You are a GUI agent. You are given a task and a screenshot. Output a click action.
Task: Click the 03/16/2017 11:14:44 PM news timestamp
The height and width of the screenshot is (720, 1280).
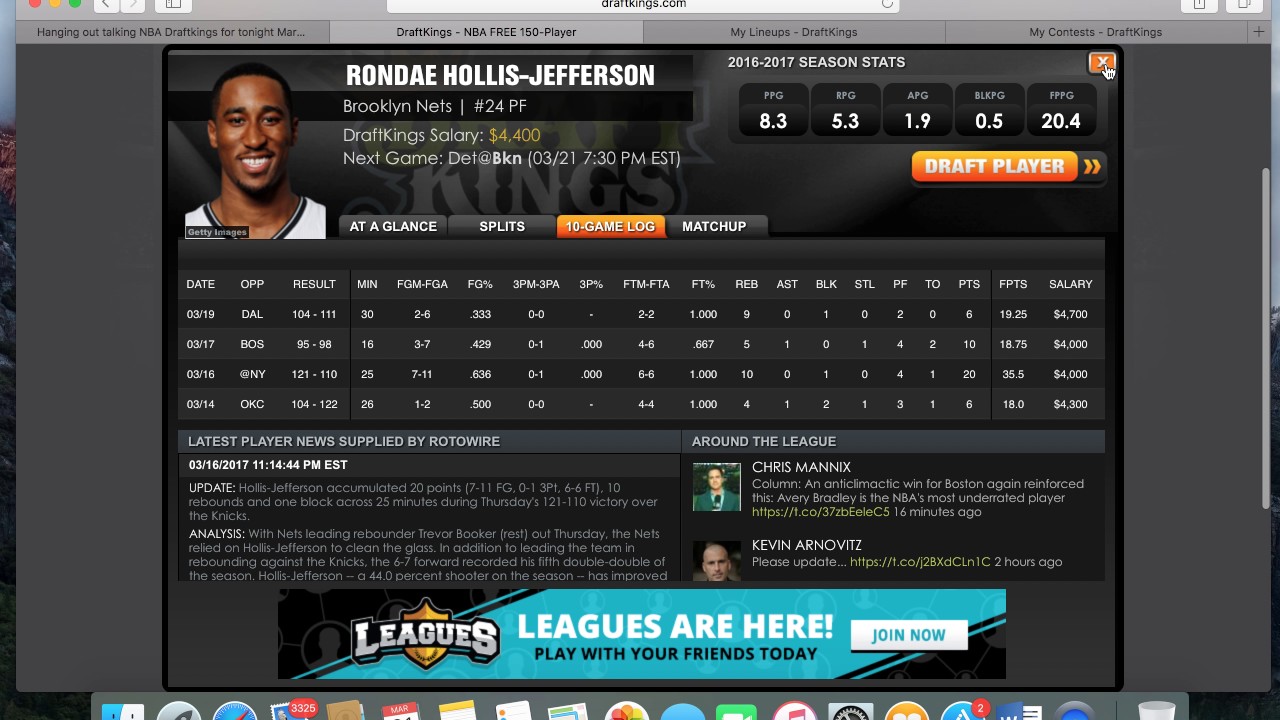268,465
